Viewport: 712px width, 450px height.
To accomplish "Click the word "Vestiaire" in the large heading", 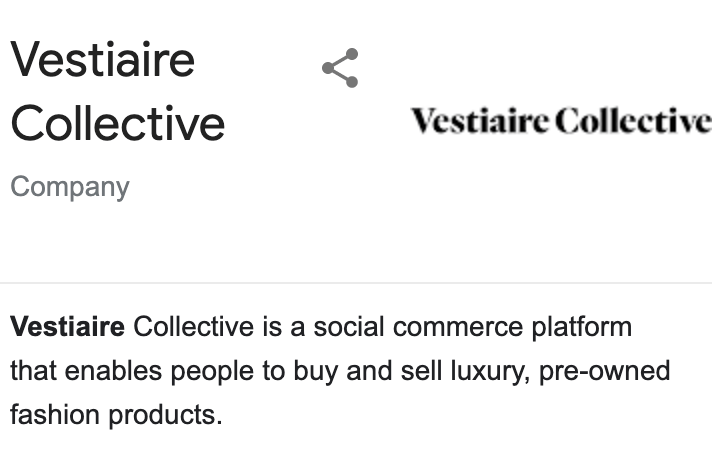I will pos(103,59).
